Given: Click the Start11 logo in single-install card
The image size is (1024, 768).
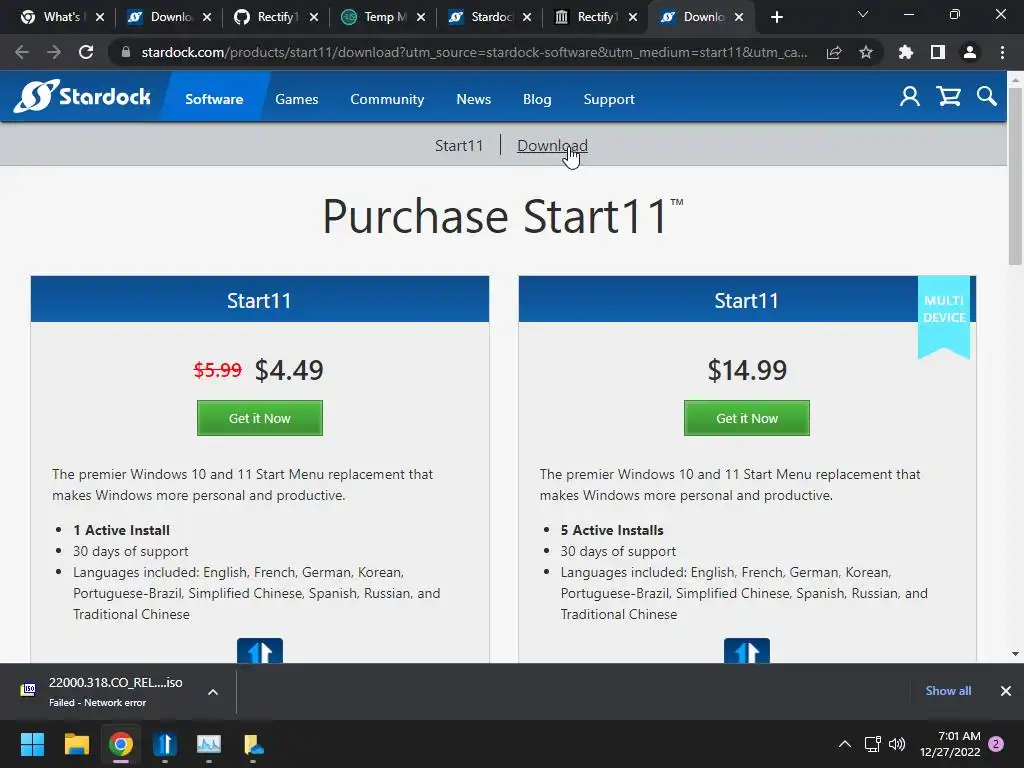Looking at the screenshot, I should (x=260, y=651).
